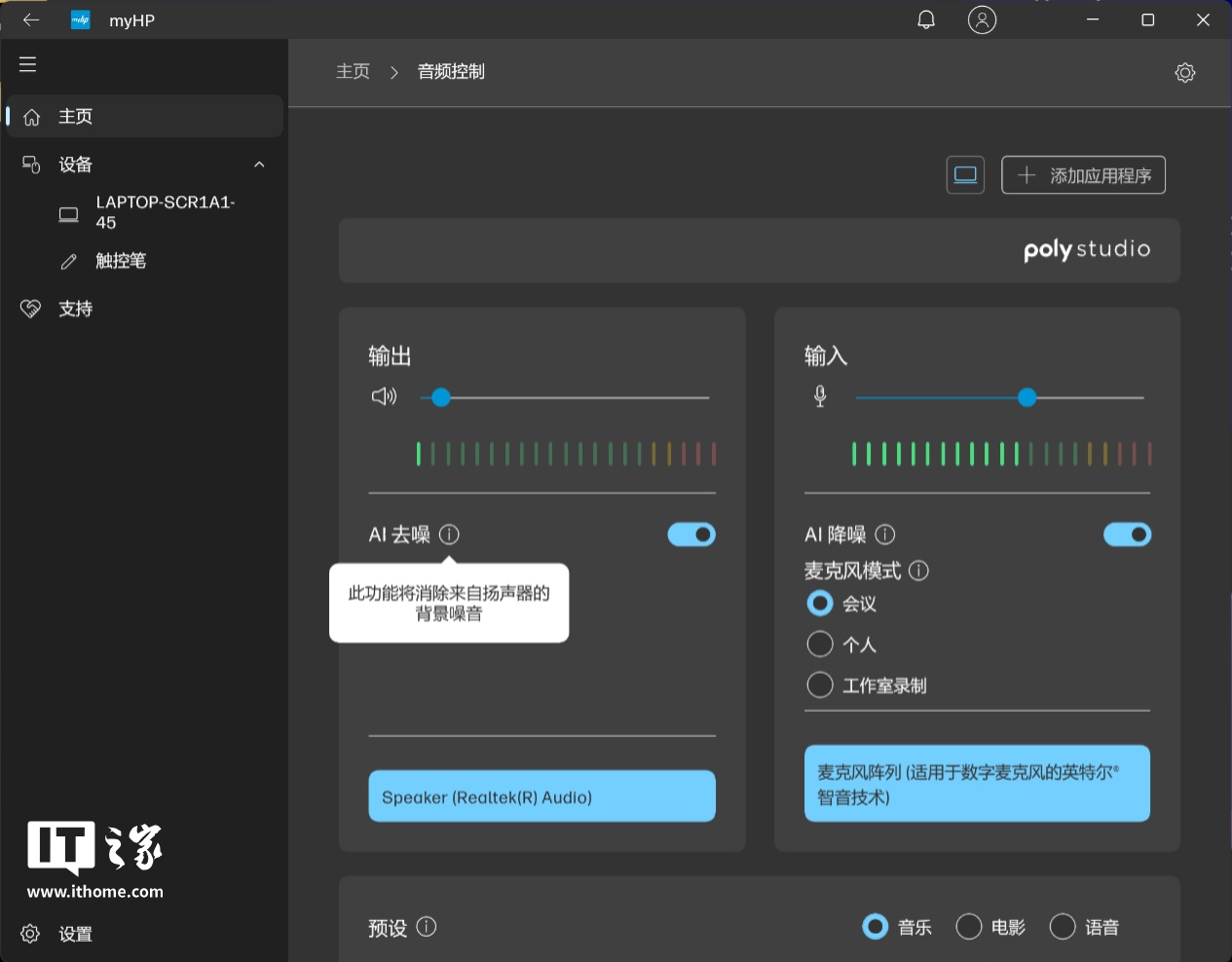Click the settings gear in audio control header
The width and height of the screenshot is (1232, 962).
[1184, 72]
